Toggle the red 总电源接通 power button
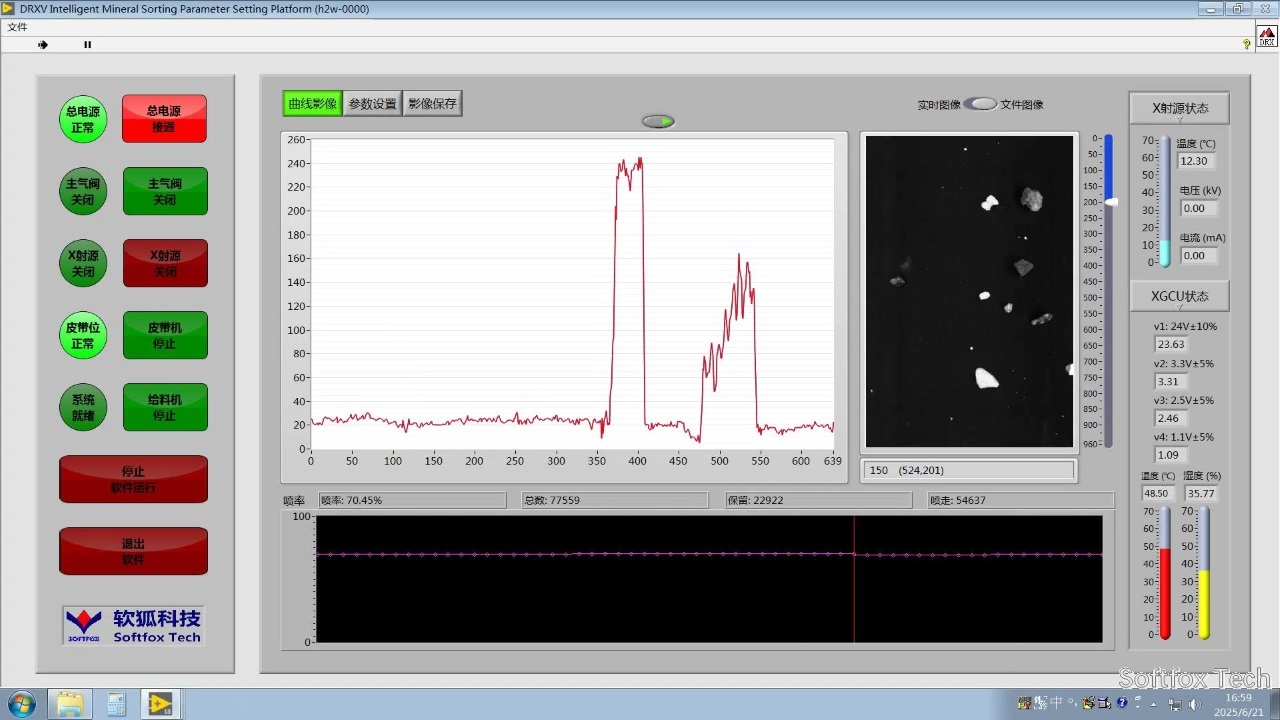The height and width of the screenshot is (720, 1280). [164, 118]
